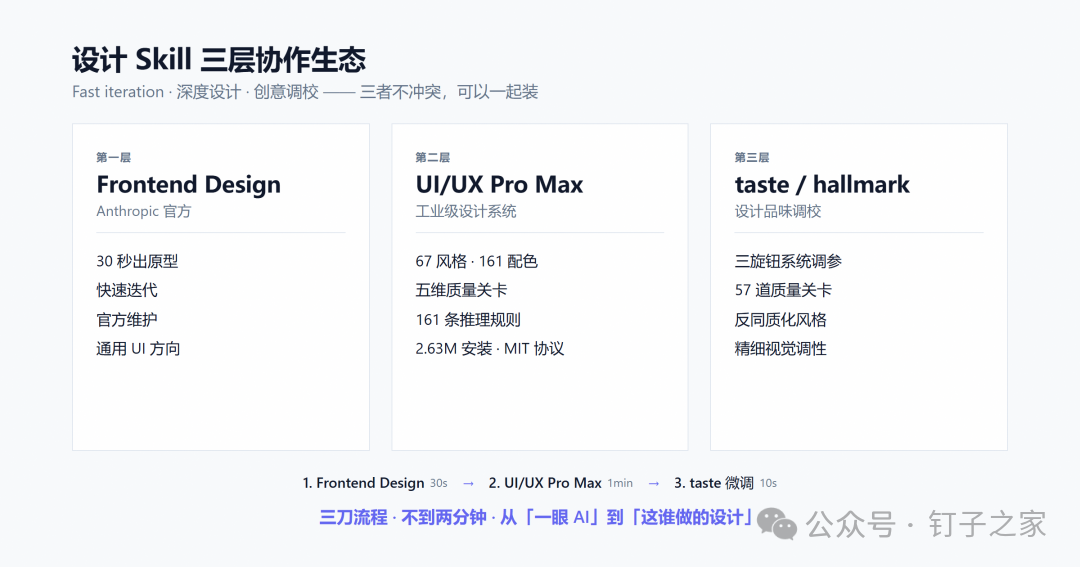This screenshot has width=1080, height=567.
Task: Click the "精细视觉调性" line
Action: click(x=780, y=349)
